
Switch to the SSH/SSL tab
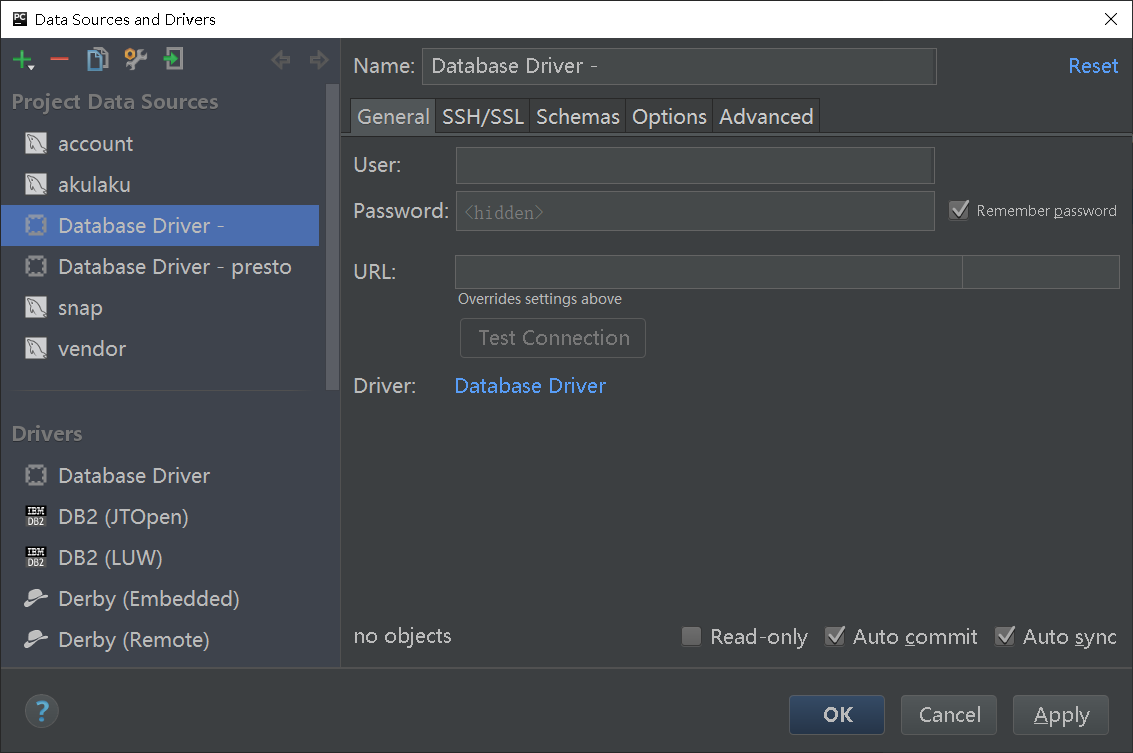pyautogui.click(x=482, y=116)
